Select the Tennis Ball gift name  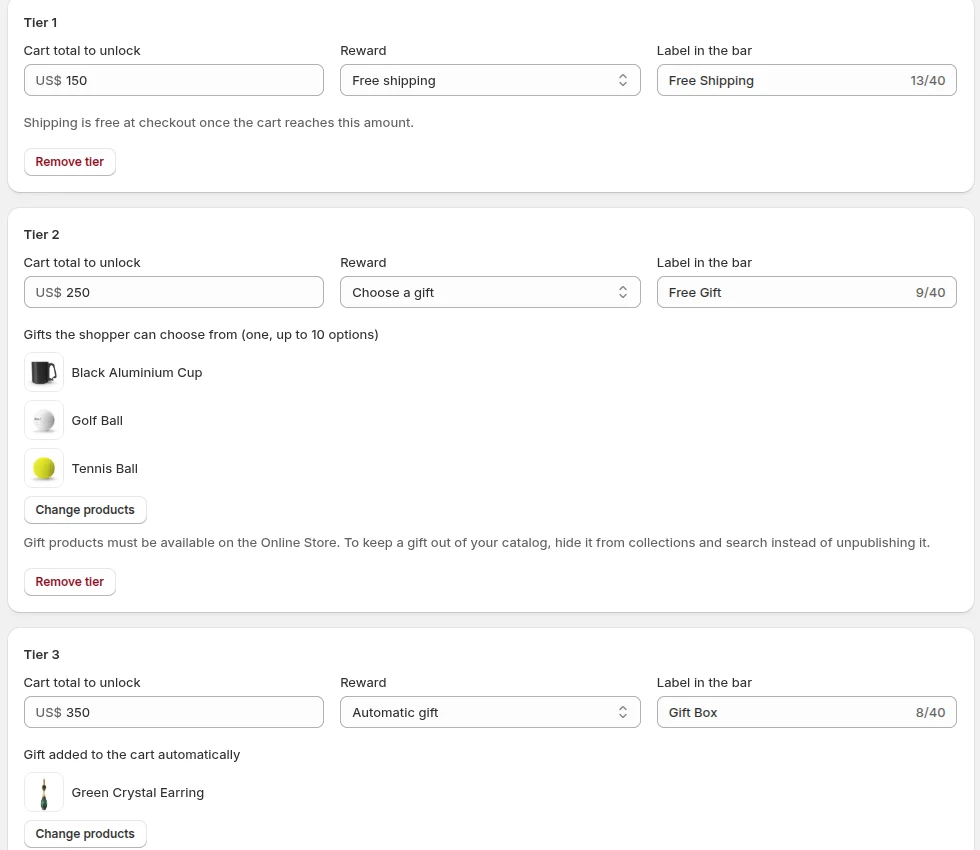coord(104,469)
